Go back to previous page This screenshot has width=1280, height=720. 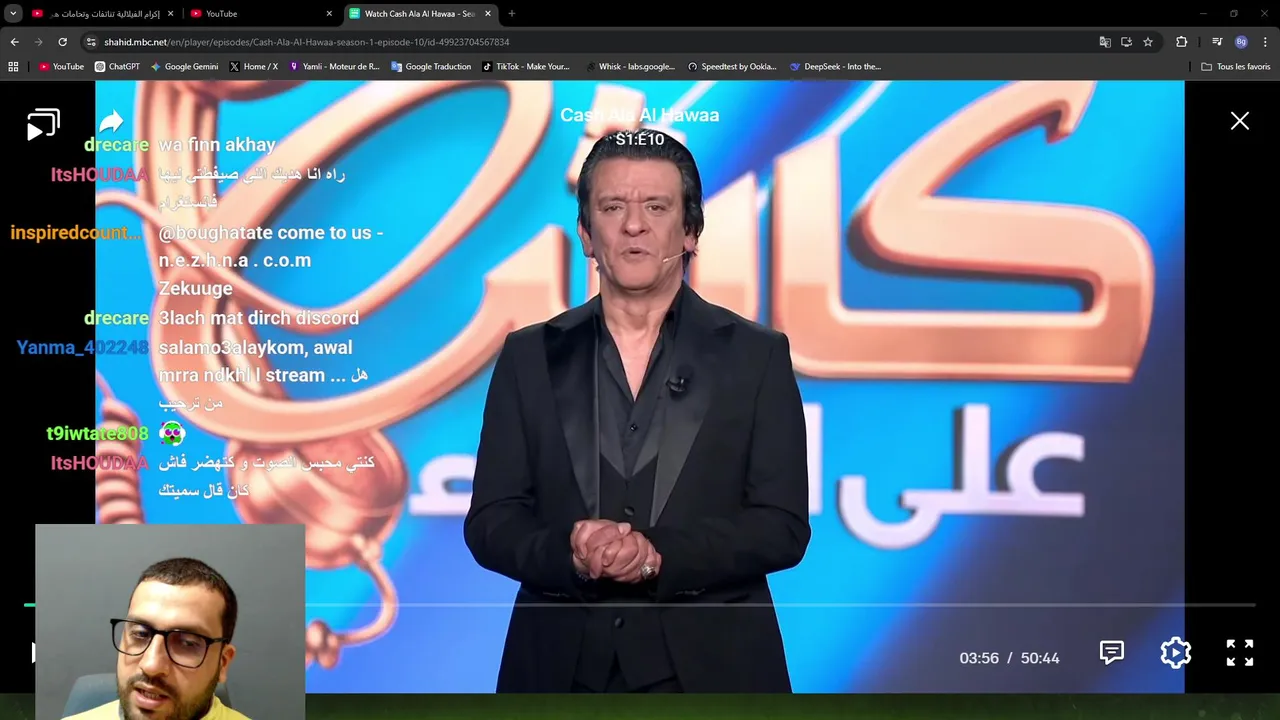click(14, 42)
